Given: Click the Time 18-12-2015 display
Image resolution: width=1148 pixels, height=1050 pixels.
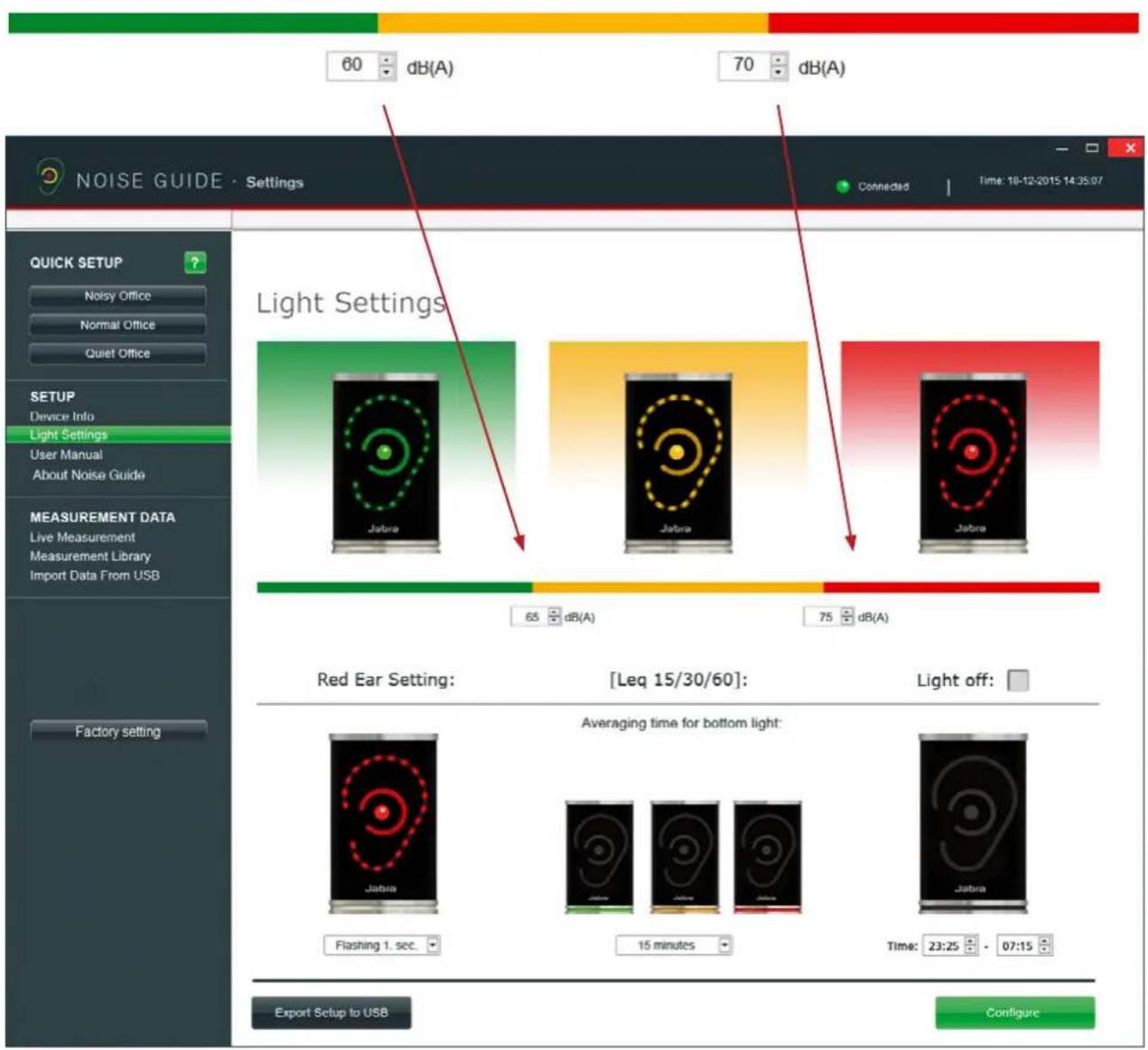Looking at the screenshot, I should (1041, 181).
